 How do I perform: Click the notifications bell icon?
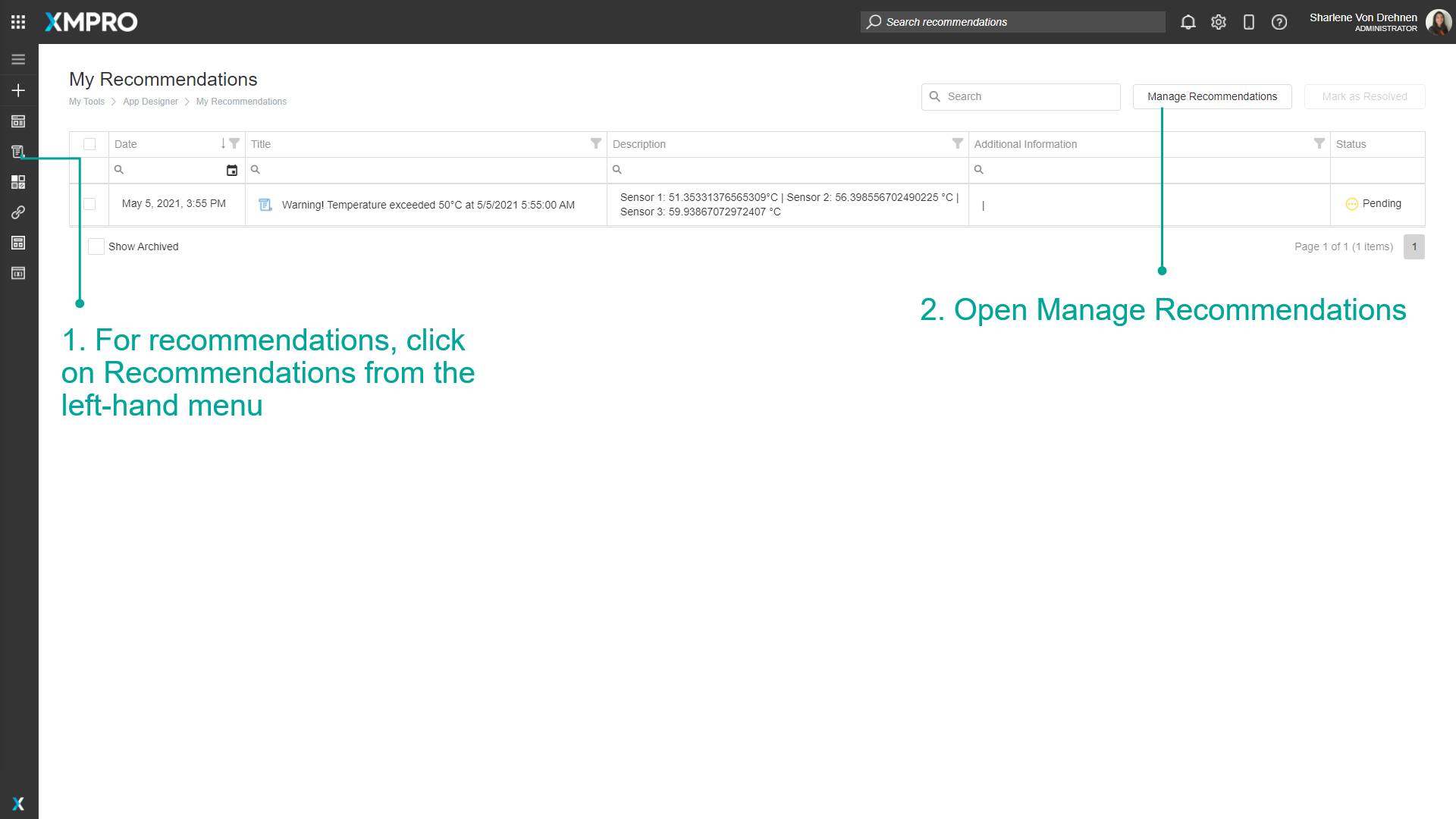pos(1188,22)
